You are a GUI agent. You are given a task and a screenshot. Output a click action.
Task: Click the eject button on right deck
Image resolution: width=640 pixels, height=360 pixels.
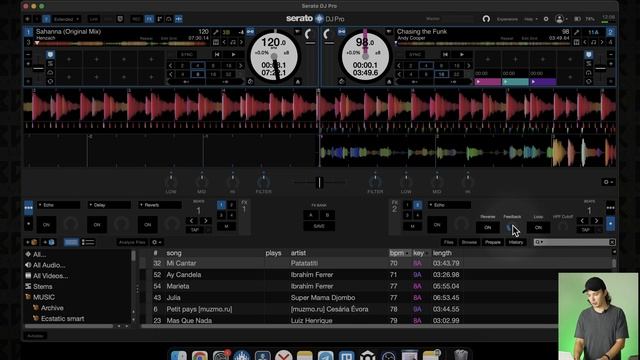click(x=389, y=82)
